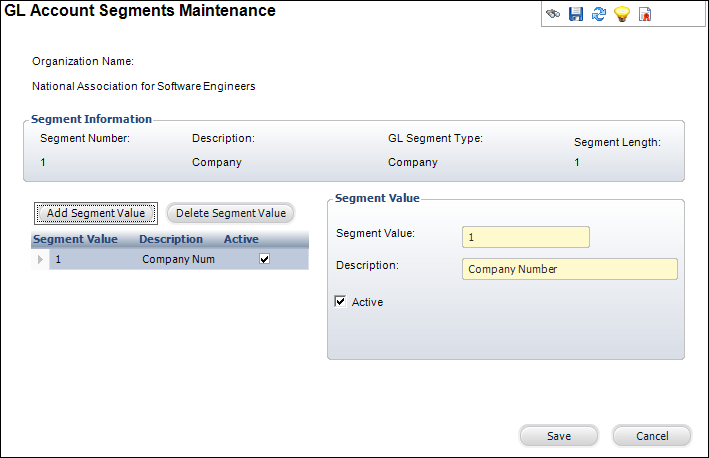The width and height of the screenshot is (709, 458).
Task: Sort by the Segment Value column header
Action: [x=75, y=239]
